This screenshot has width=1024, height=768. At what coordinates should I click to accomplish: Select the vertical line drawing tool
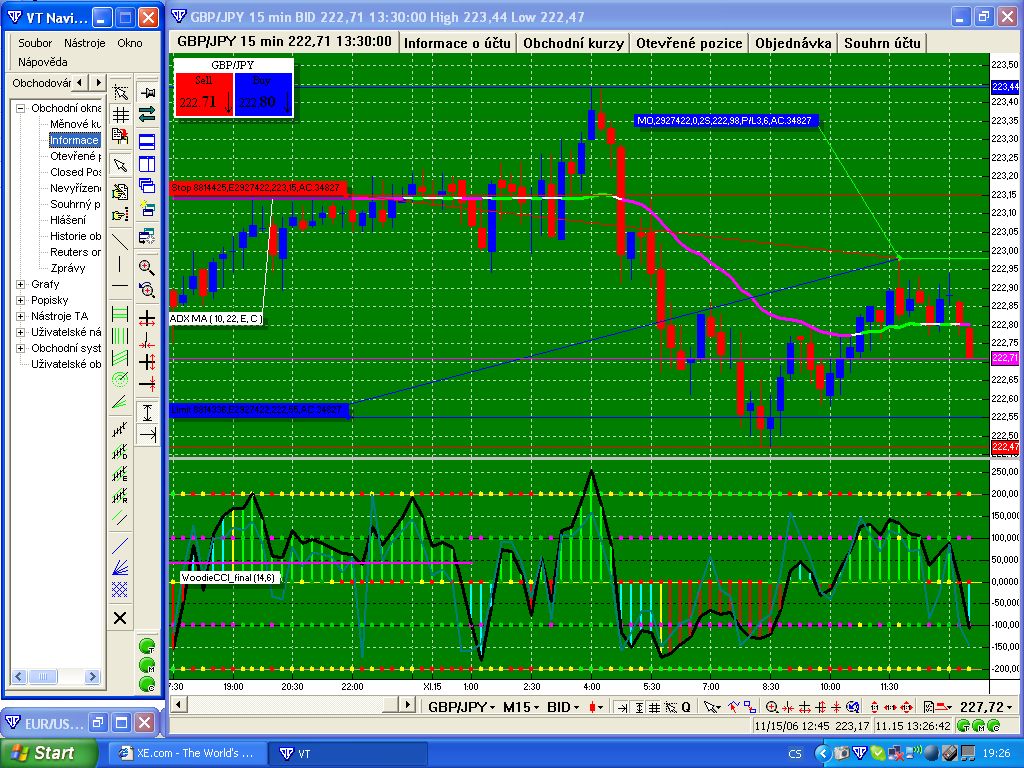(x=120, y=264)
